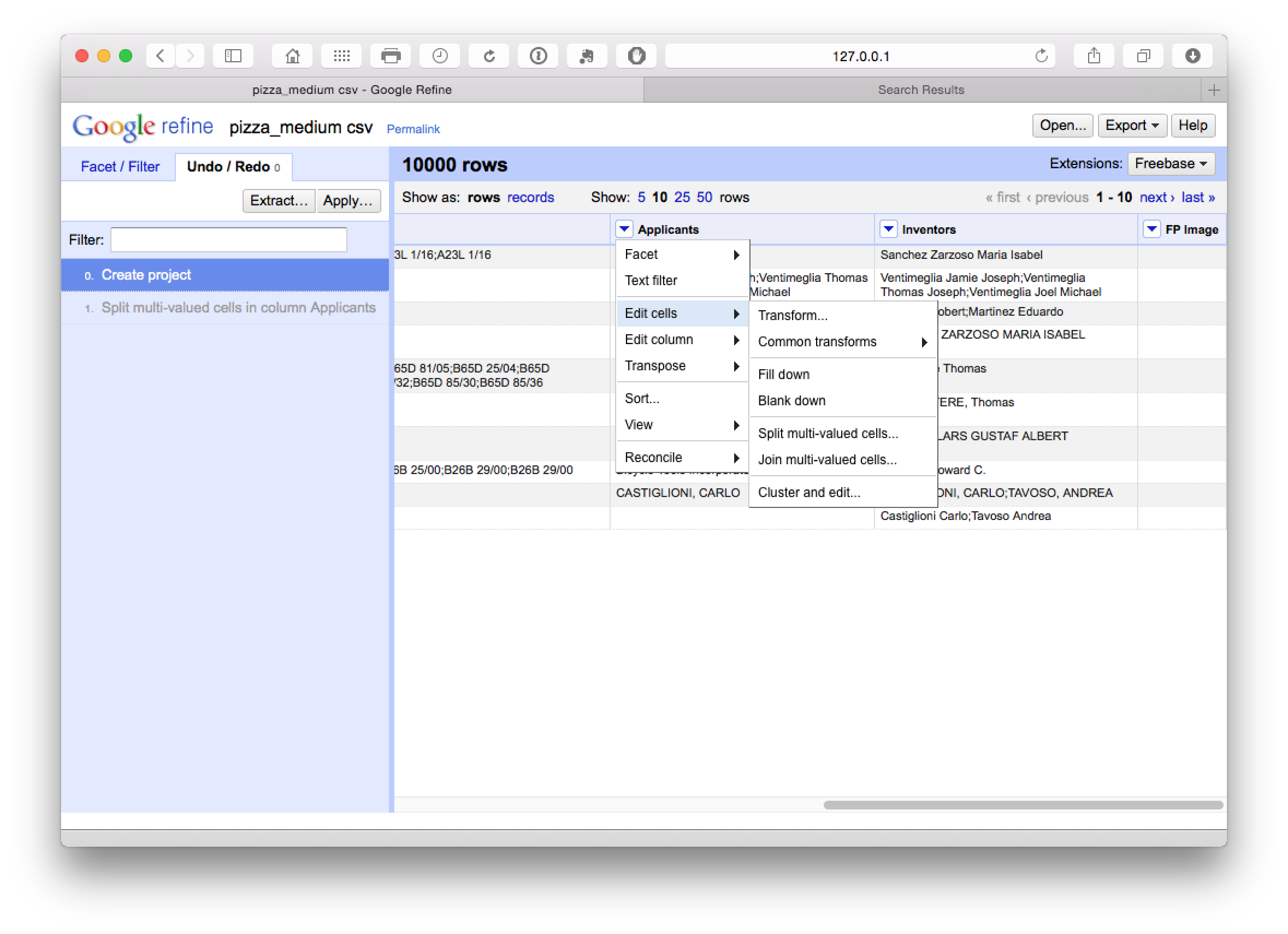The height and width of the screenshot is (934, 1288).
Task: Click the horizontal scrollbar at bottom
Action: click(x=1022, y=805)
